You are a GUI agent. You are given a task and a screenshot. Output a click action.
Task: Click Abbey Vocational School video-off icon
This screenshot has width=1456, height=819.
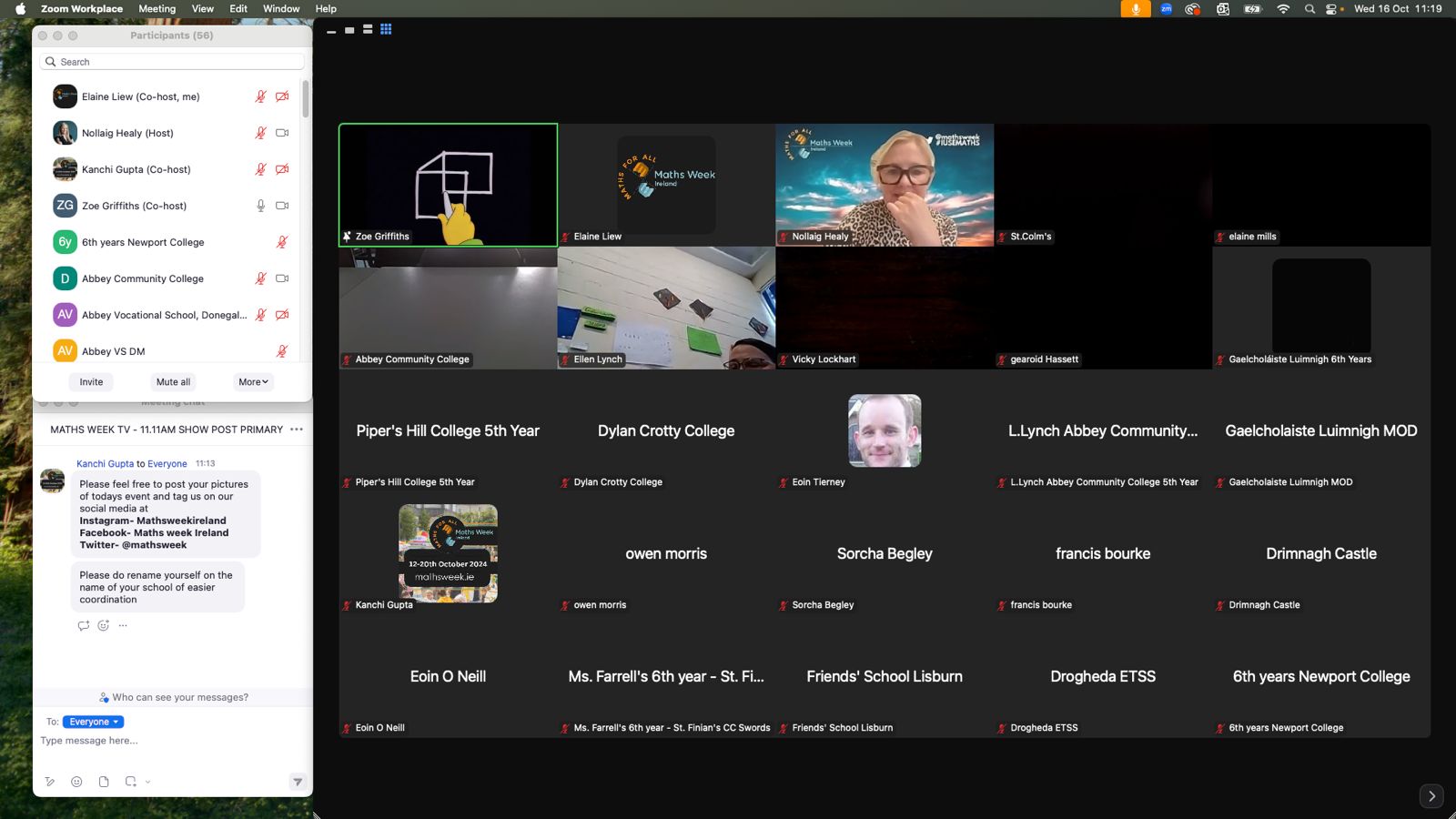(x=282, y=315)
